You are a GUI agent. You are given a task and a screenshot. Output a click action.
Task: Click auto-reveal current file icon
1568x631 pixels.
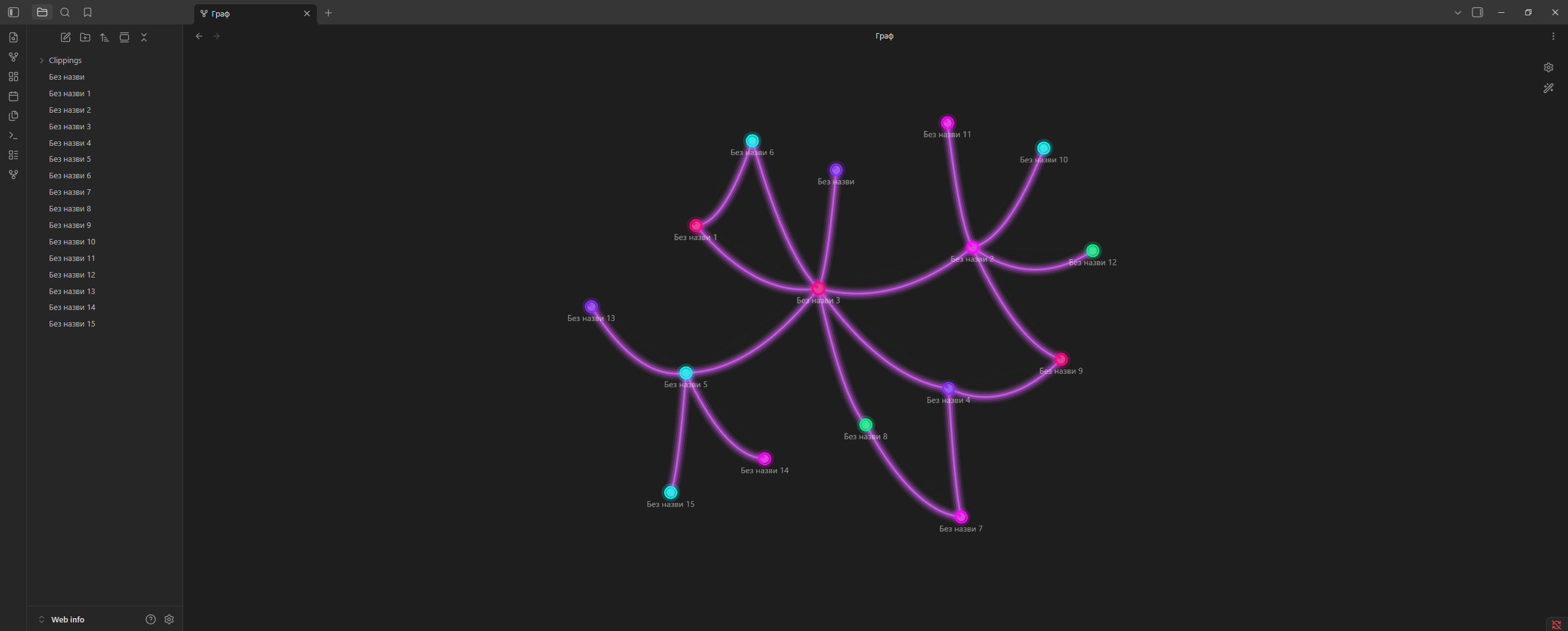[124, 37]
